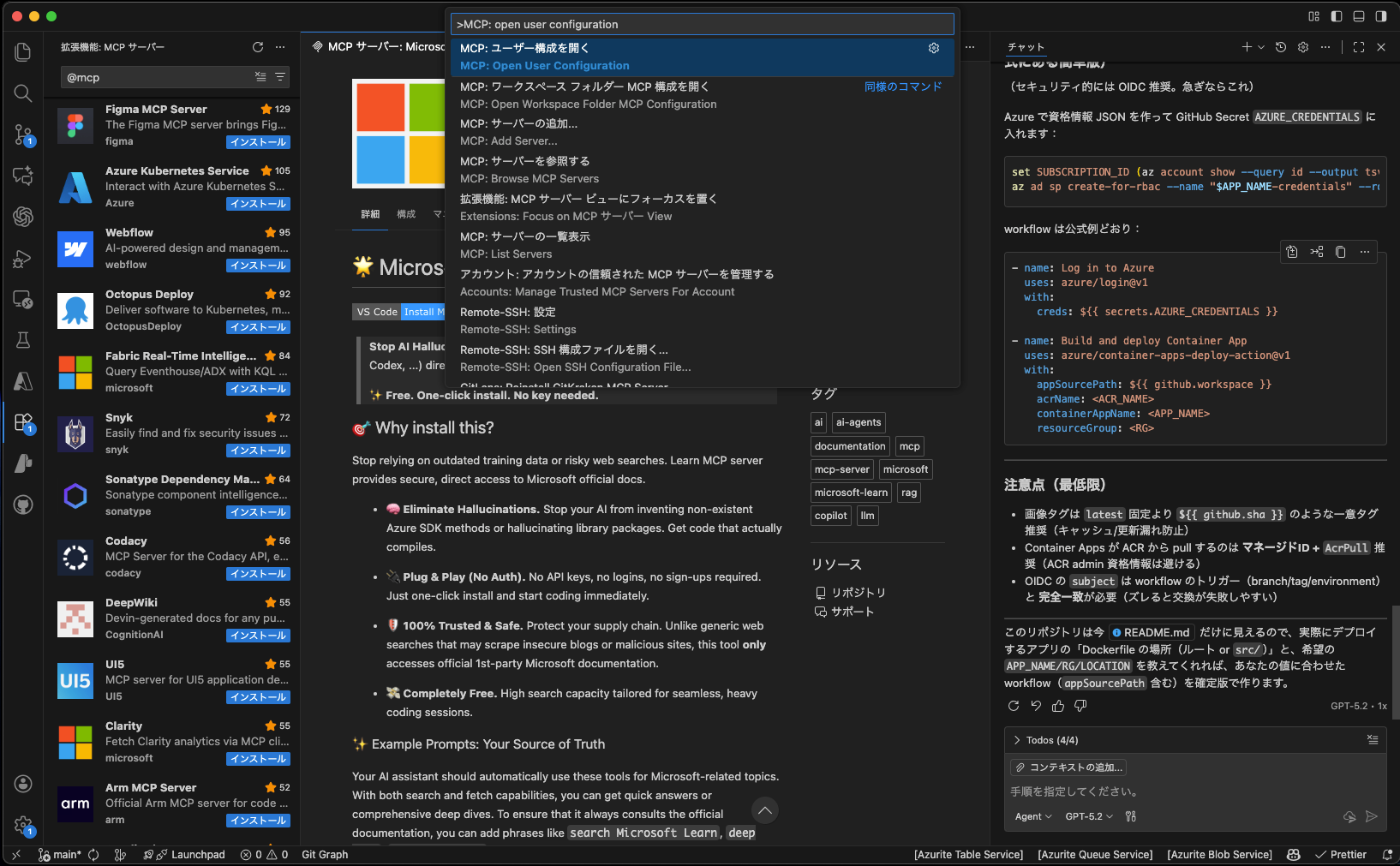Open the Explorer view in activity bar
The height and width of the screenshot is (866, 1400).
pos(22,52)
